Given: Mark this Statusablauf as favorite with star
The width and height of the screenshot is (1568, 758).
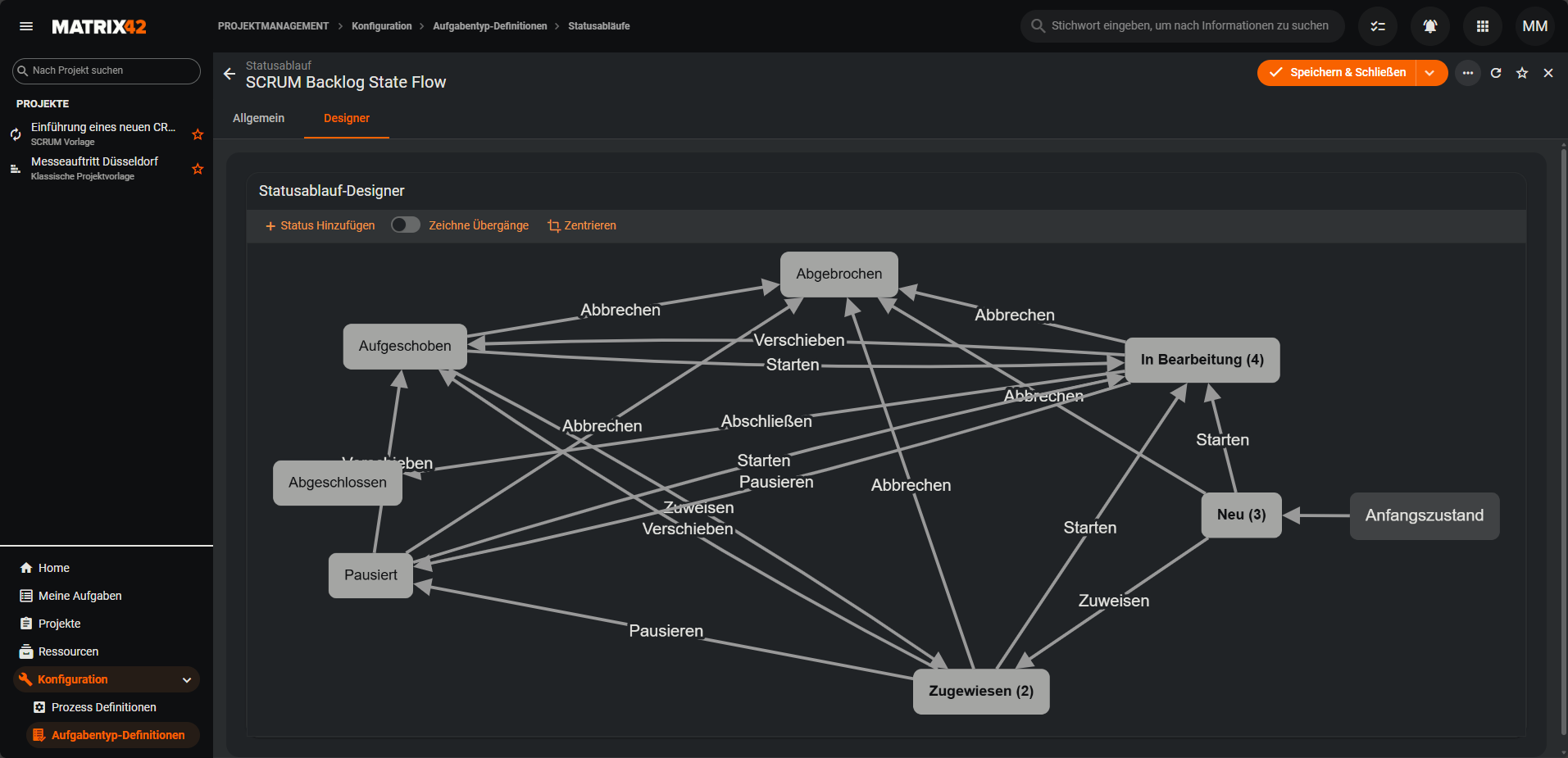Looking at the screenshot, I should (1521, 73).
